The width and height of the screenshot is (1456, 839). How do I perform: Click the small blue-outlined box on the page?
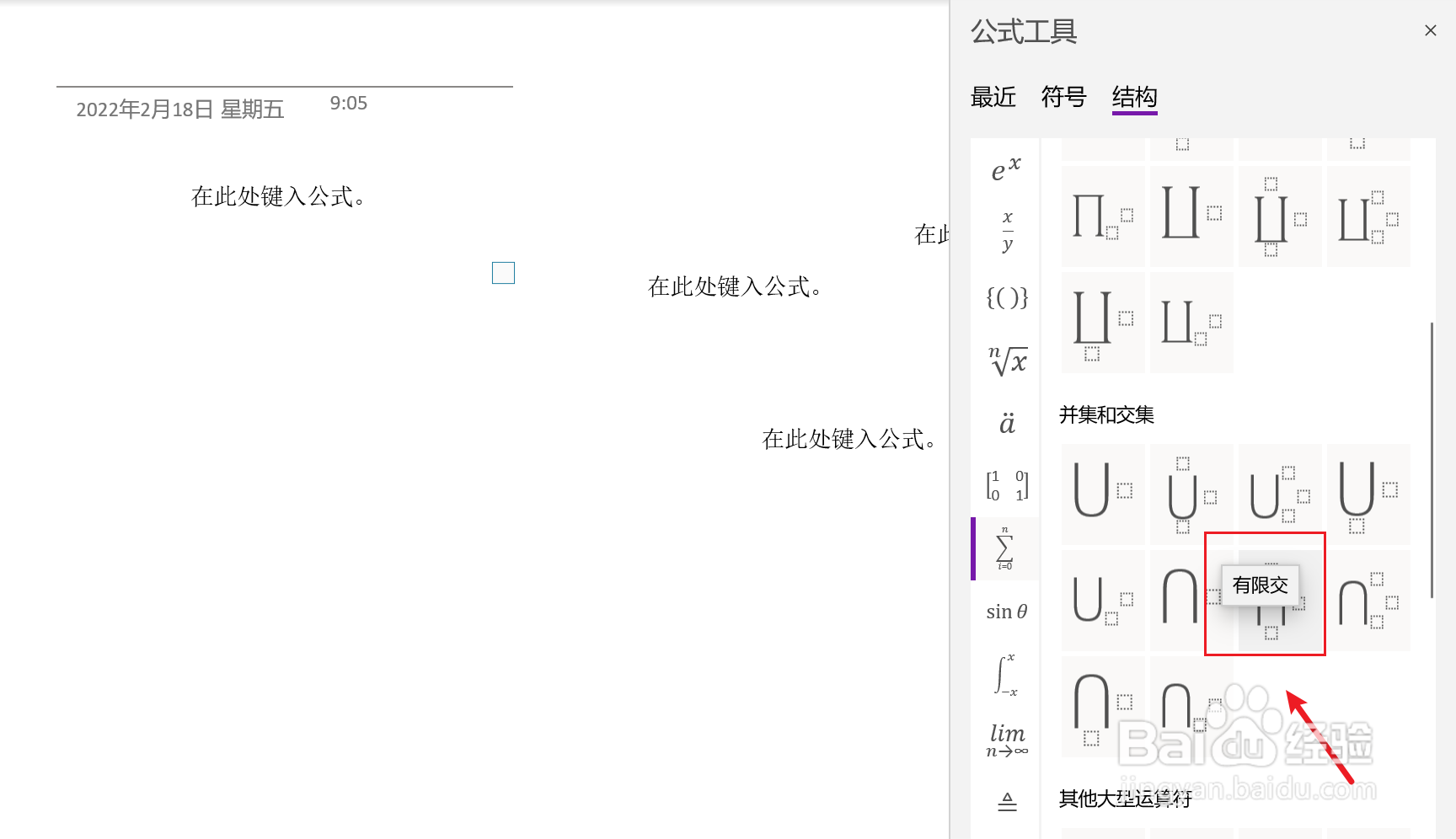click(x=503, y=273)
